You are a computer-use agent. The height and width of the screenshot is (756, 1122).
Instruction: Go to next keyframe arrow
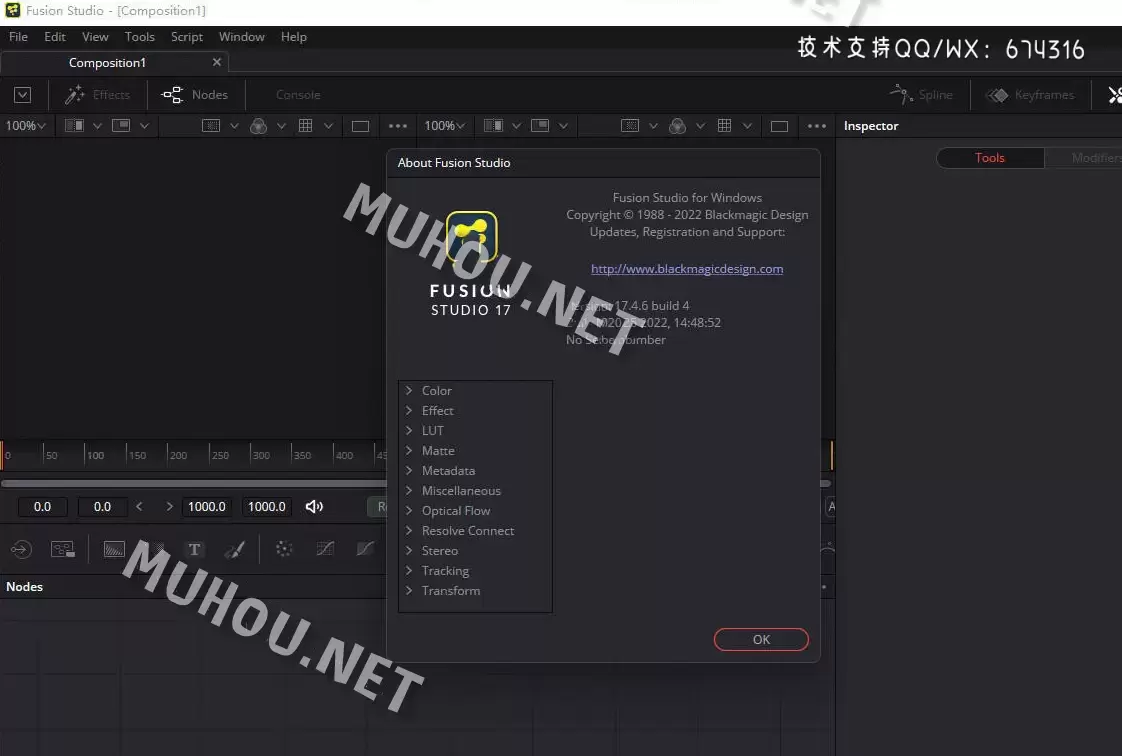(169, 506)
